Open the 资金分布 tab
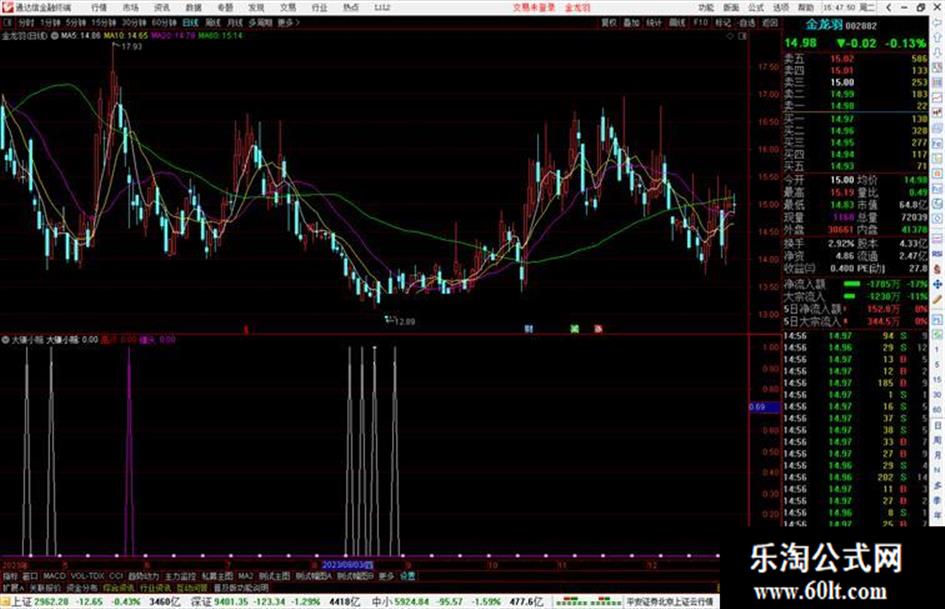This screenshot has width=945, height=609. pos(81,587)
